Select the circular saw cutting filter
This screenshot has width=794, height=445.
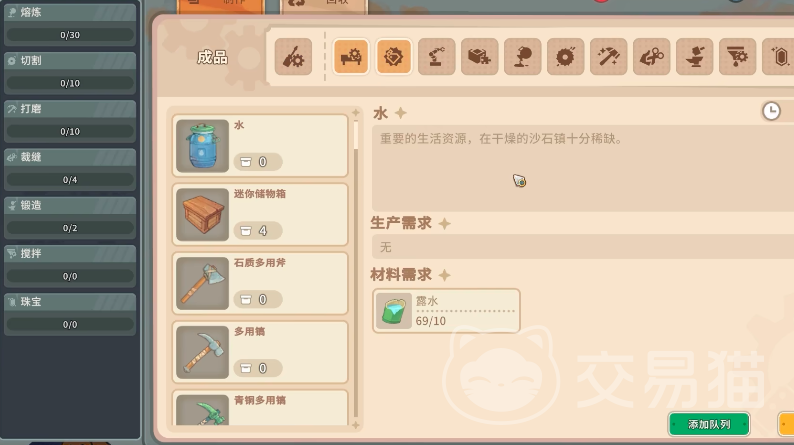[x=566, y=57]
